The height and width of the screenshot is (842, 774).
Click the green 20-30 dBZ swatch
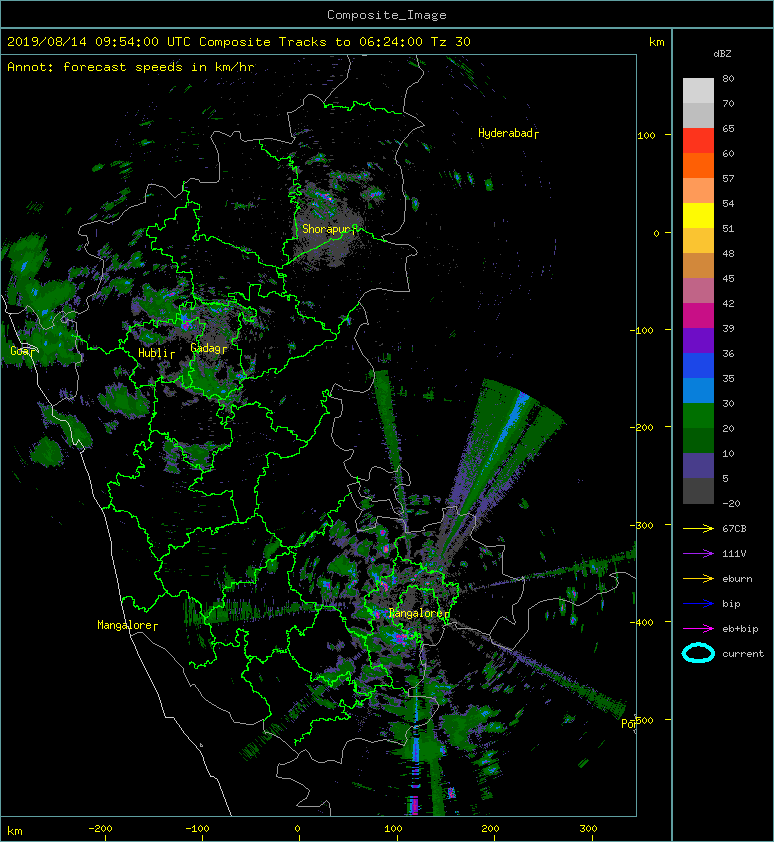[698, 415]
